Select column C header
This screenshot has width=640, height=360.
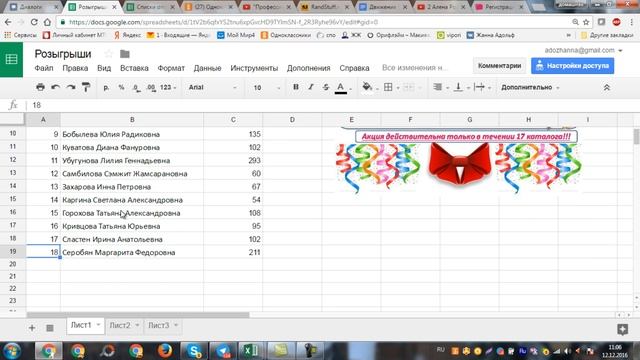pos(233,120)
